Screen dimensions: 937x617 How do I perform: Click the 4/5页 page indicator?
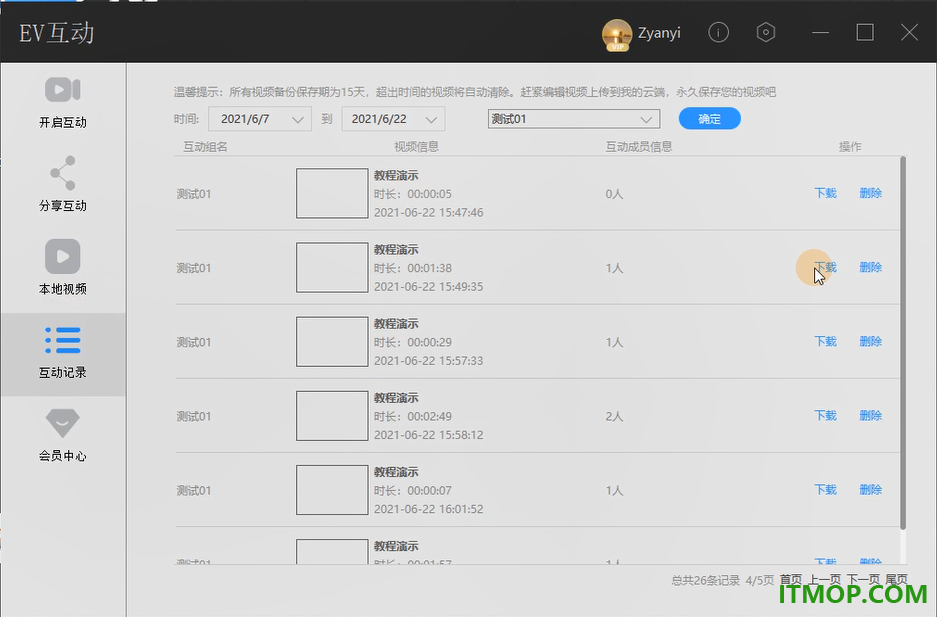tap(760, 580)
